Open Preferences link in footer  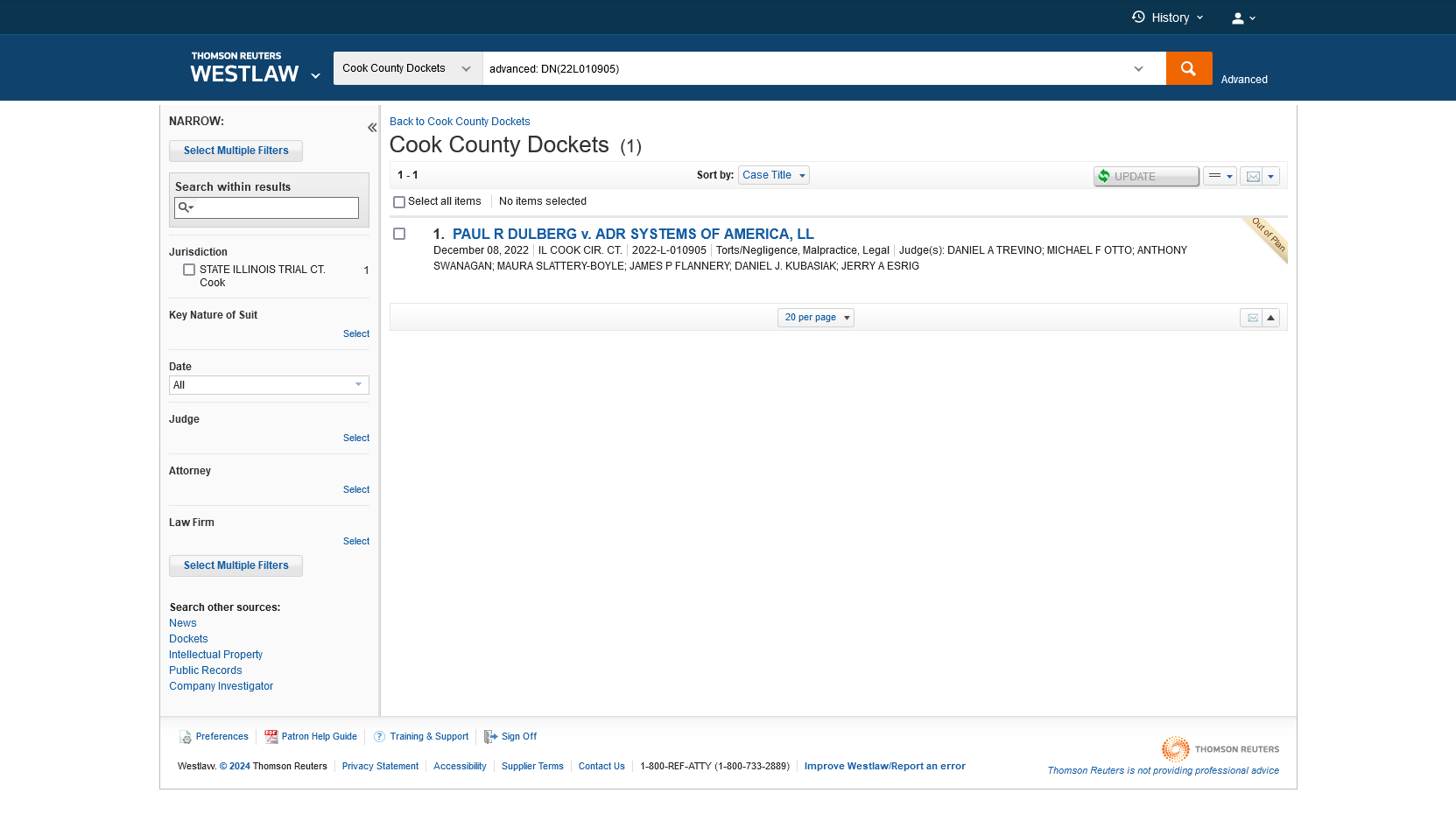click(x=222, y=737)
